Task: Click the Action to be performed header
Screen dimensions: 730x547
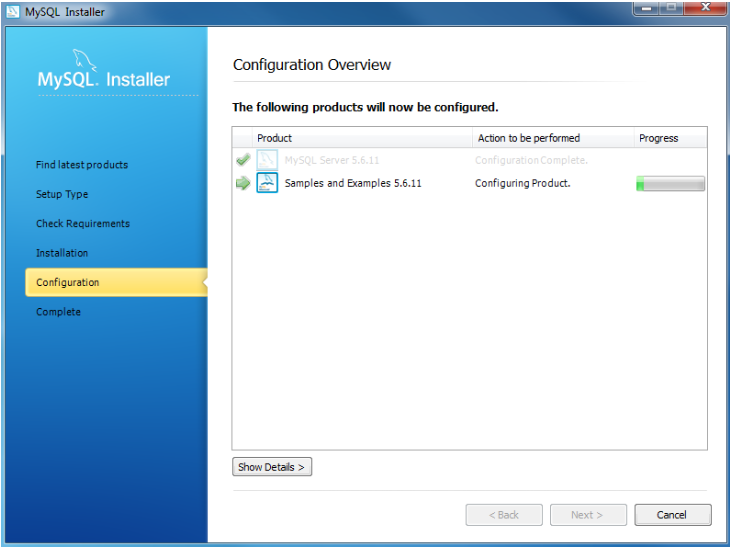Action: click(553, 138)
